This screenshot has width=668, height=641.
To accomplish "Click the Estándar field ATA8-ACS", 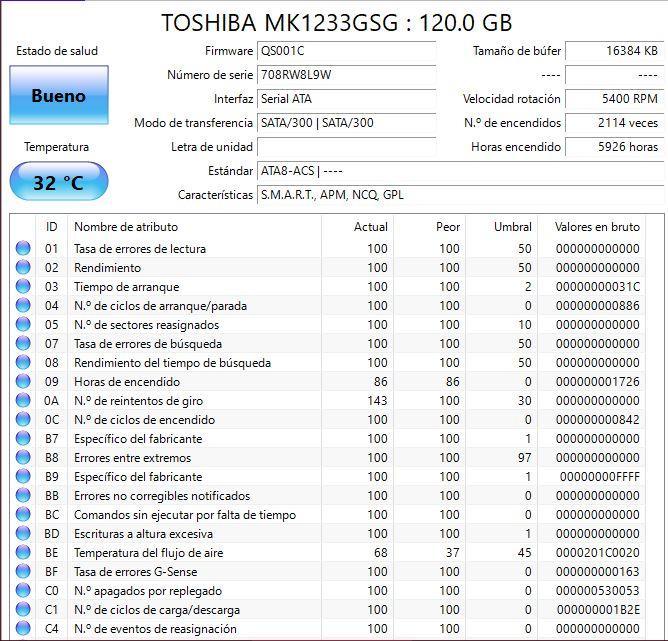I will click(x=461, y=171).
